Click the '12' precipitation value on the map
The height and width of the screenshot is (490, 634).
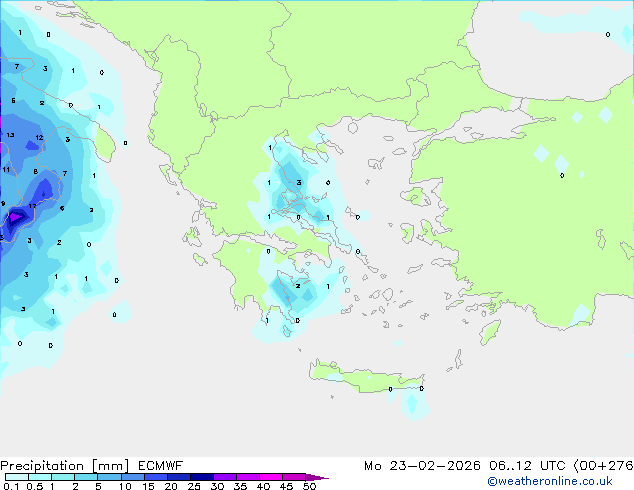pyautogui.click(x=39, y=137)
